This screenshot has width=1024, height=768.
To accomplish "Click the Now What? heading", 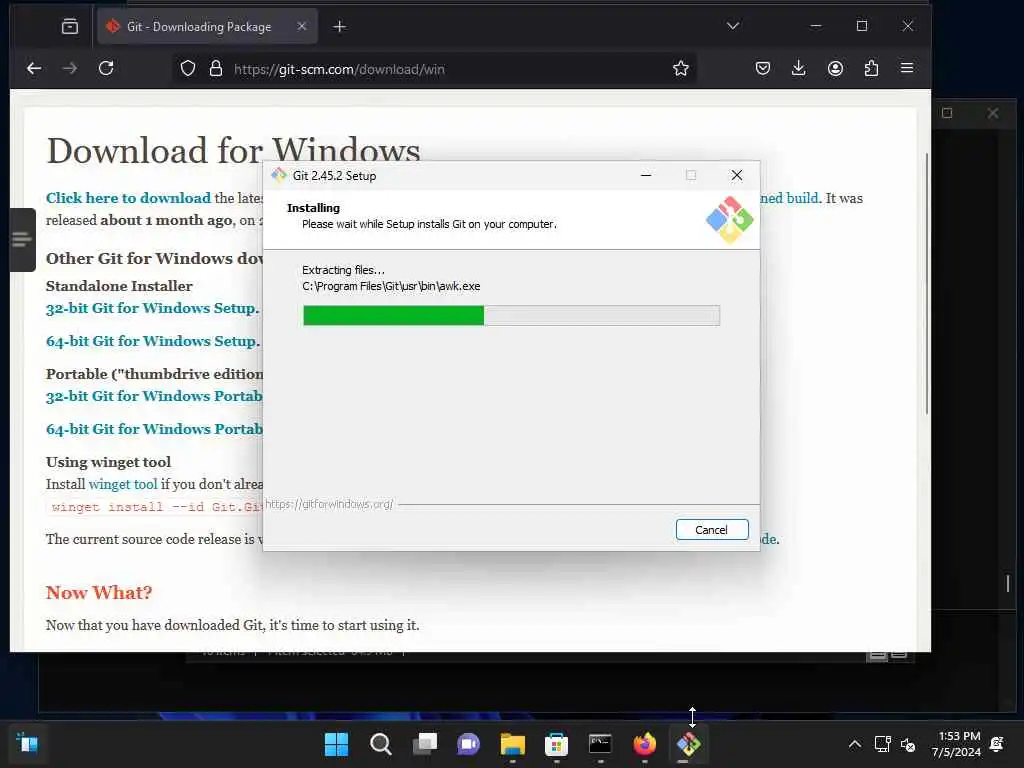I will (99, 592).
